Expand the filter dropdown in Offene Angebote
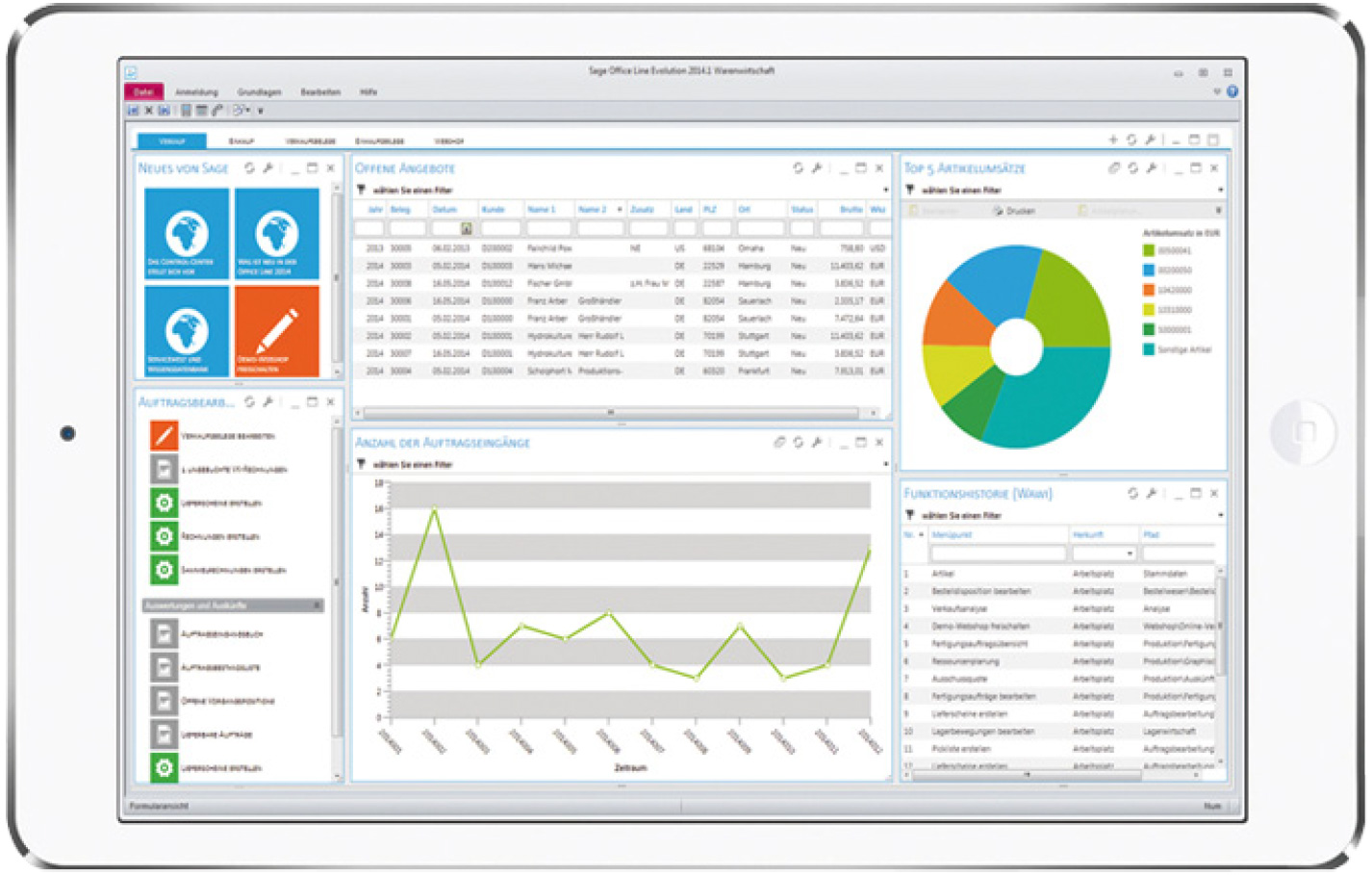1372x875 pixels. [x=885, y=190]
